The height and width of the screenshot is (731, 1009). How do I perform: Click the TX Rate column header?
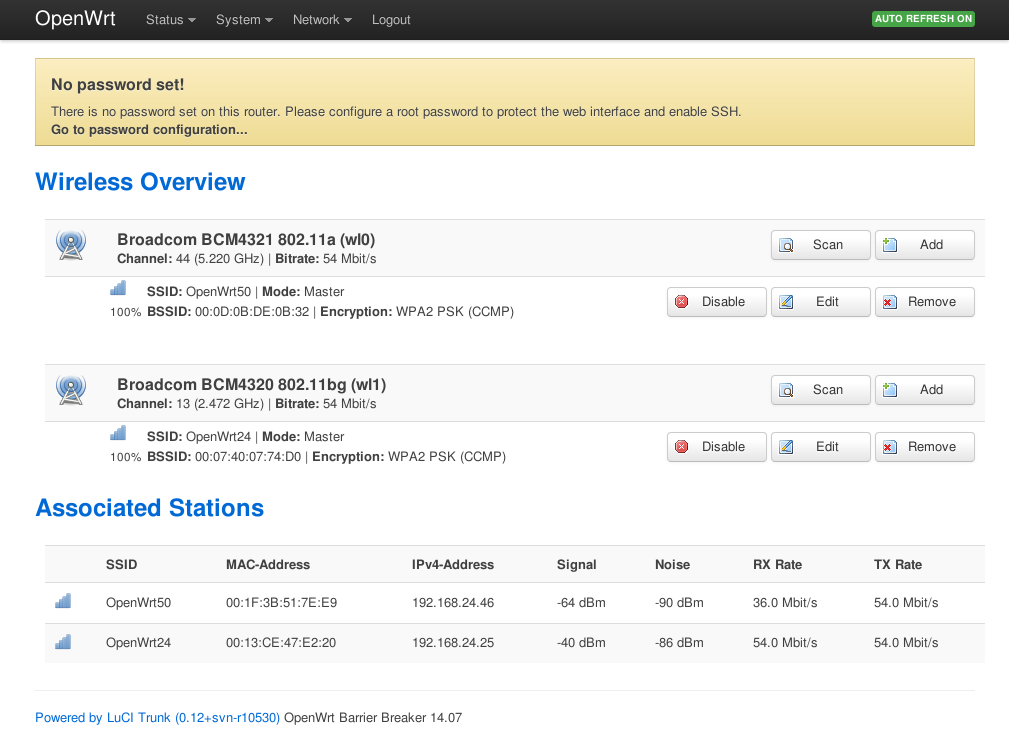tap(898, 564)
